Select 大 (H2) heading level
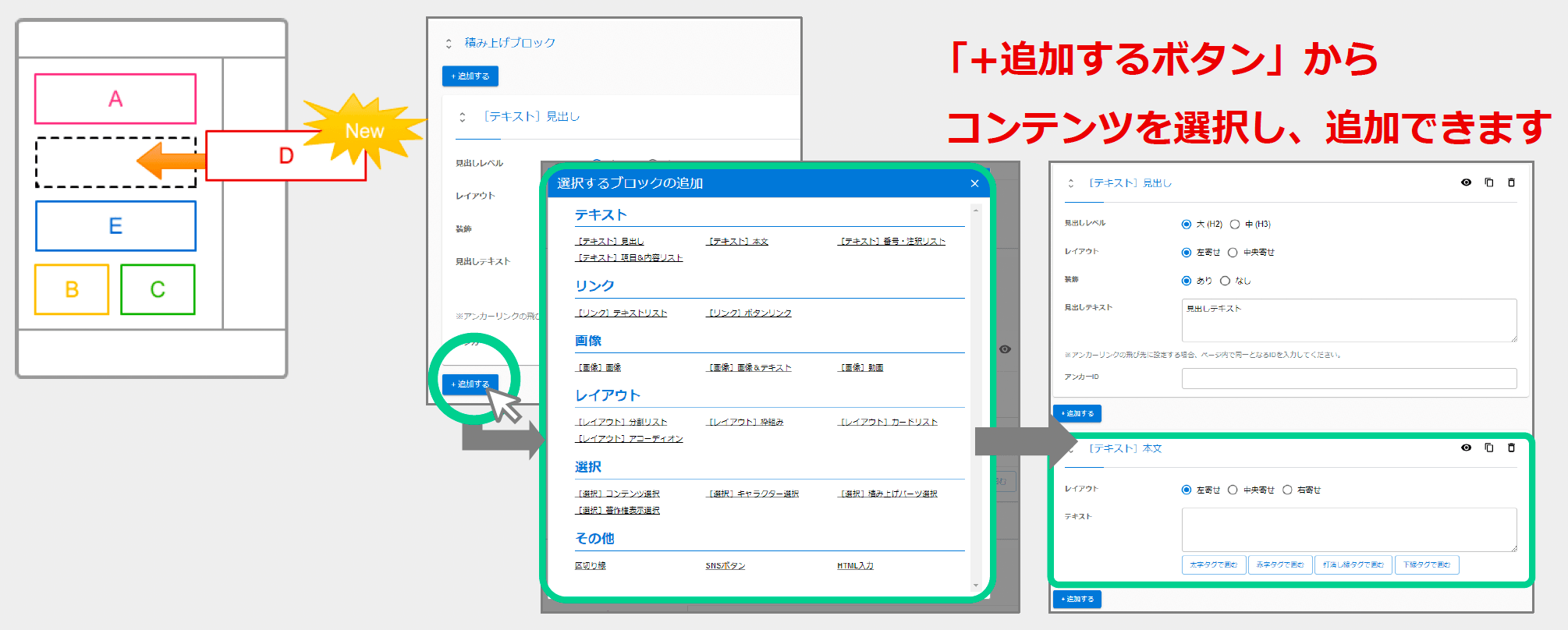 1187,225
